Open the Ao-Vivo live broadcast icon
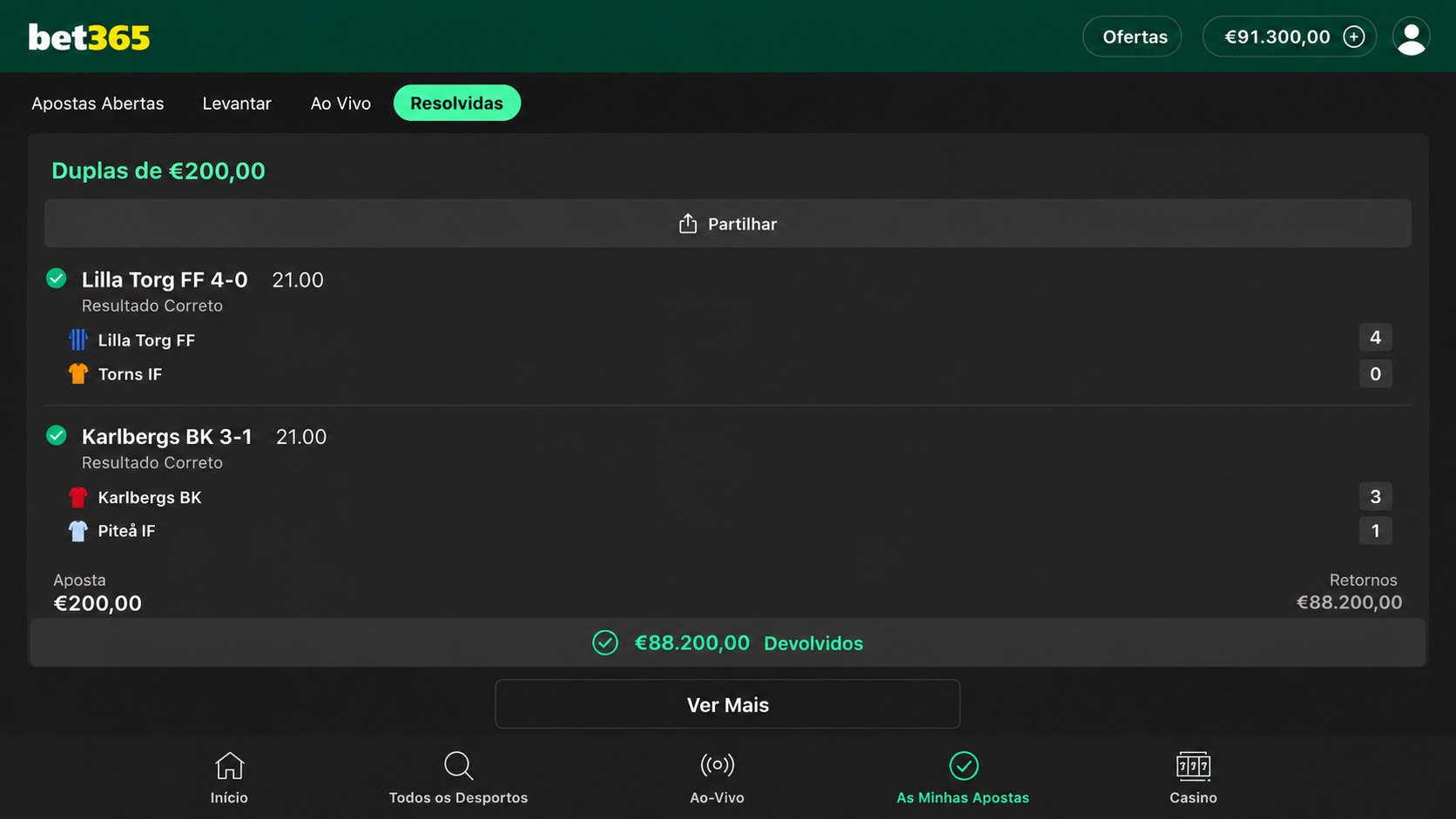Image resolution: width=1456 pixels, height=819 pixels. (x=718, y=765)
